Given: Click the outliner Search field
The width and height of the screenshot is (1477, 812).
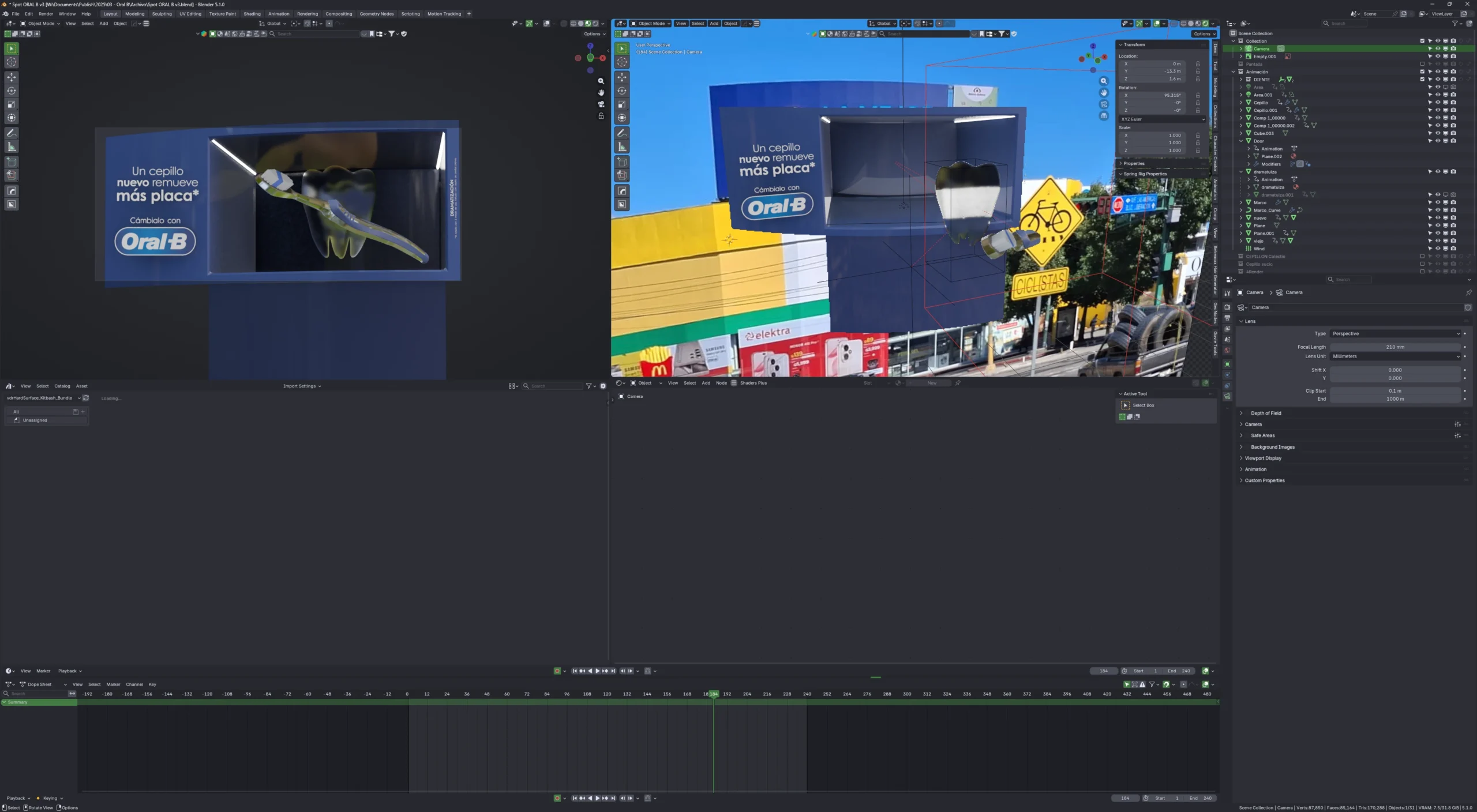Looking at the screenshot, I should click(1344, 24).
